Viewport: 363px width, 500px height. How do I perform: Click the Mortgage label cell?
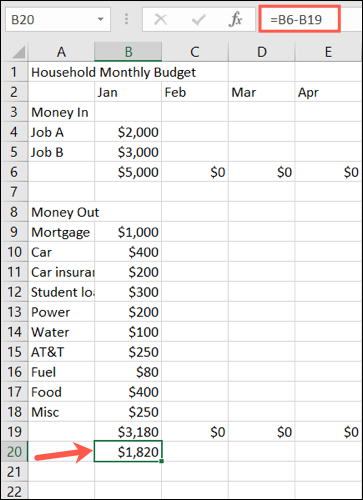[x=61, y=232]
